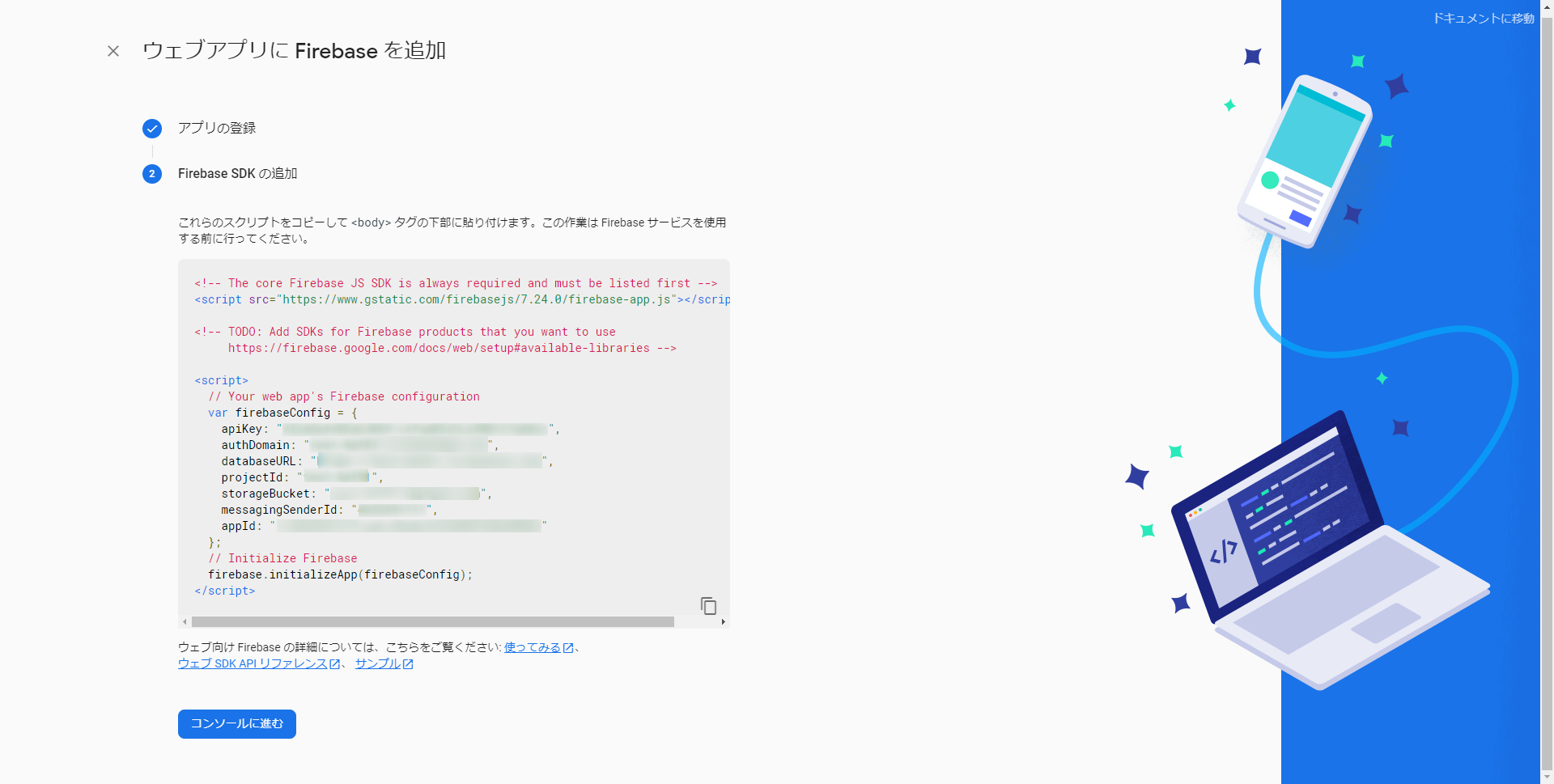Open the 使ってみる link
Viewport: 1554px width, 784px height.
pyautogui.click(x=532, y=647)
